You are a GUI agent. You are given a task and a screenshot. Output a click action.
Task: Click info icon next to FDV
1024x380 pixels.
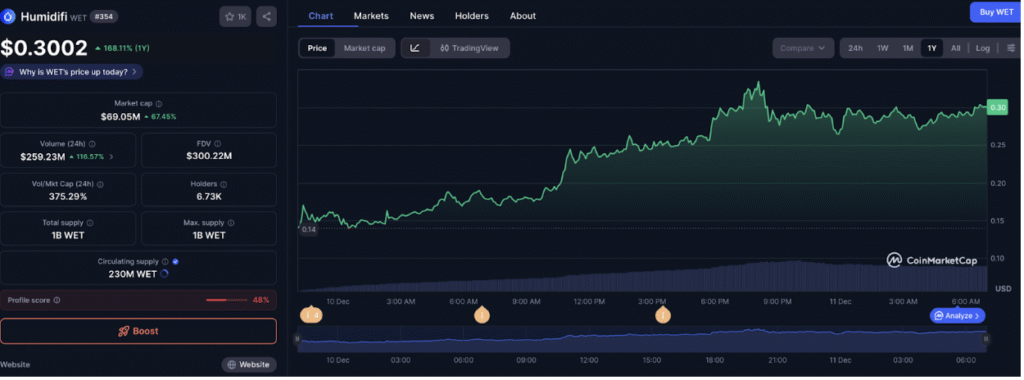coord(217,144)
